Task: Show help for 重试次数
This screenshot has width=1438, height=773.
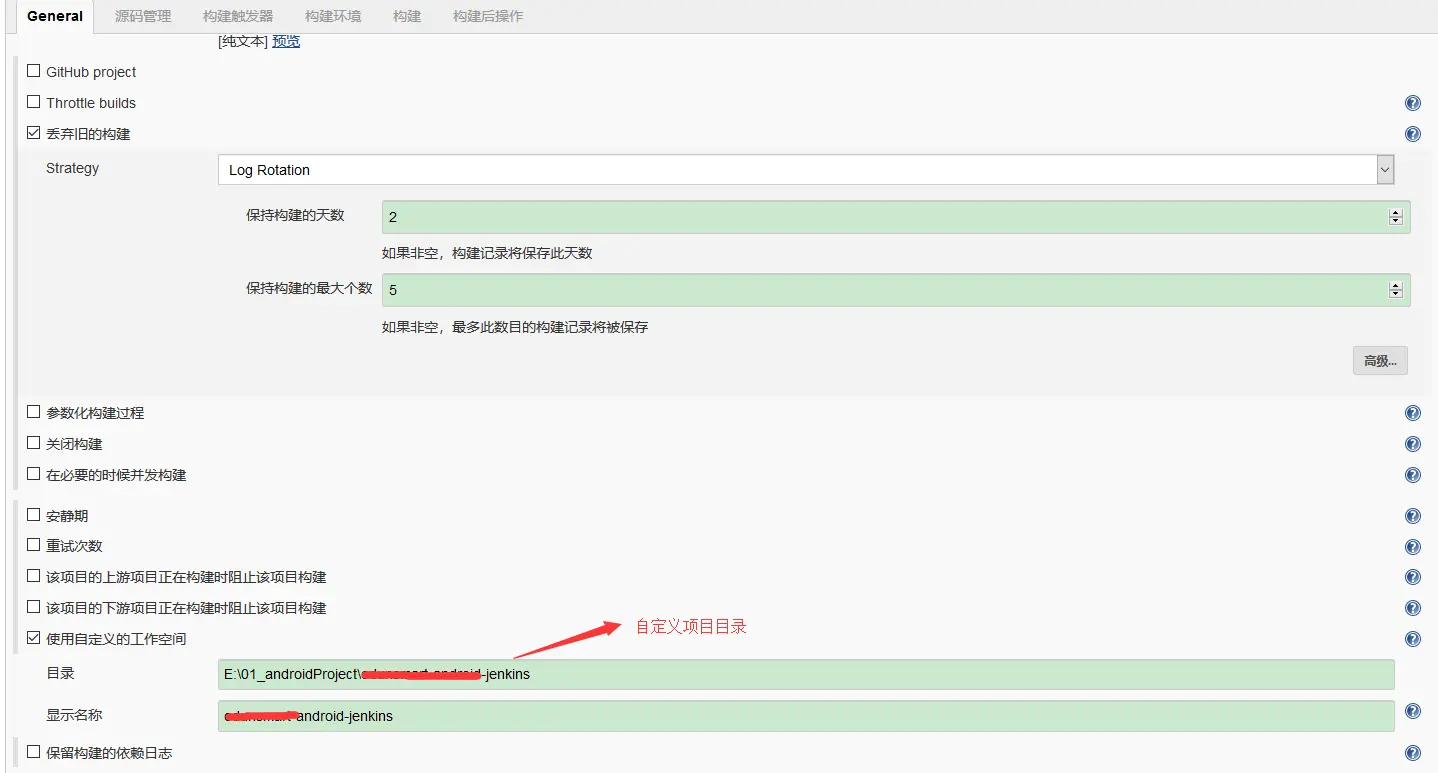Action: tap(1412, 547)
